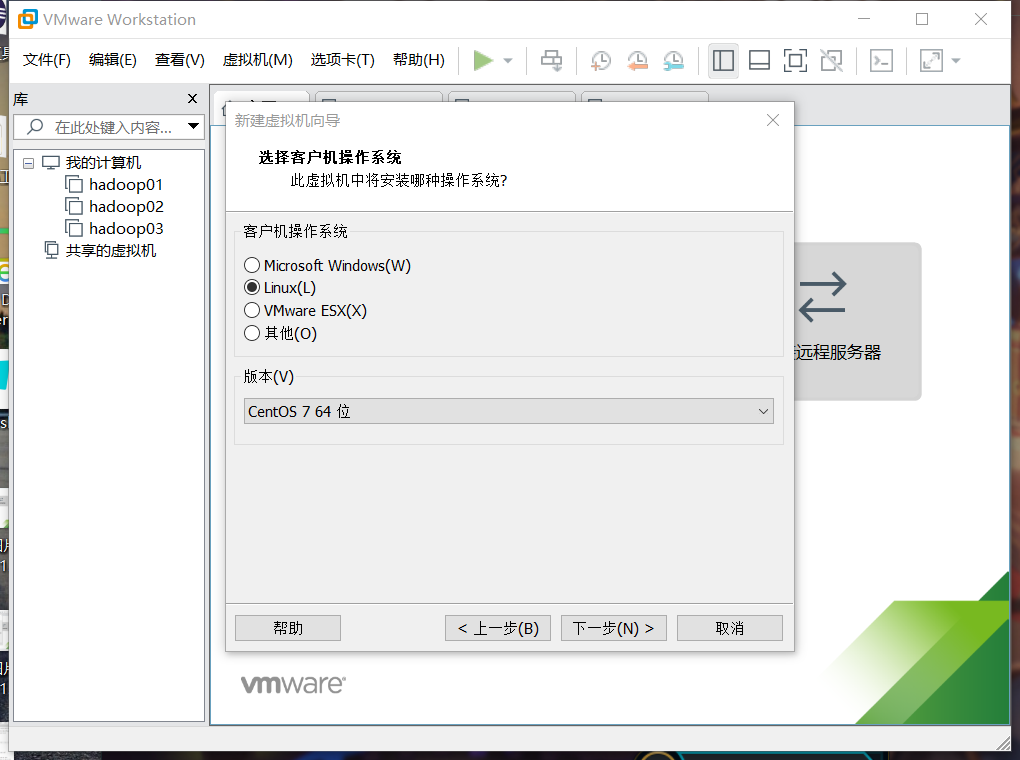This screenshot has height=760, width=1020.
Task: Select 共享的虚拟机 in the tree
Action: point(111,251)
